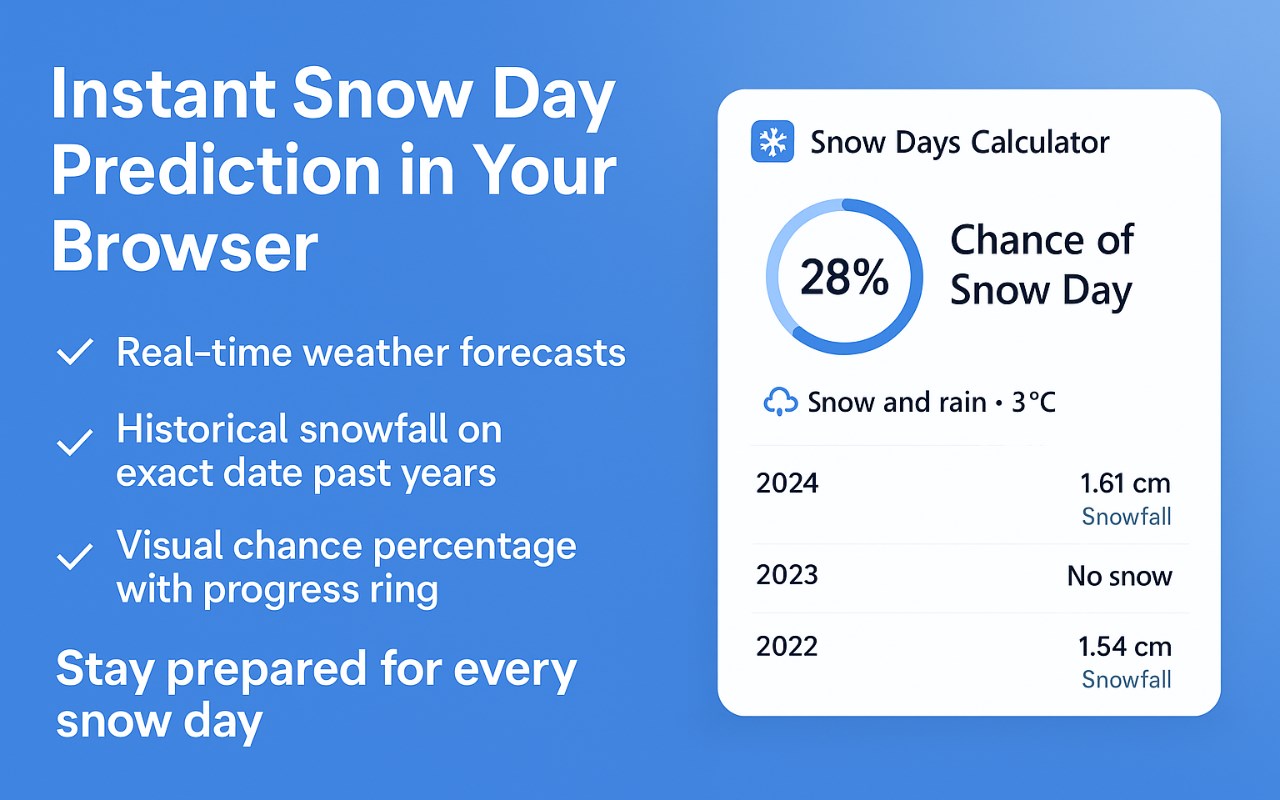Click the Chance of Snow Day label
This screenshot has width=1280, height=800.
(1041, 265)
